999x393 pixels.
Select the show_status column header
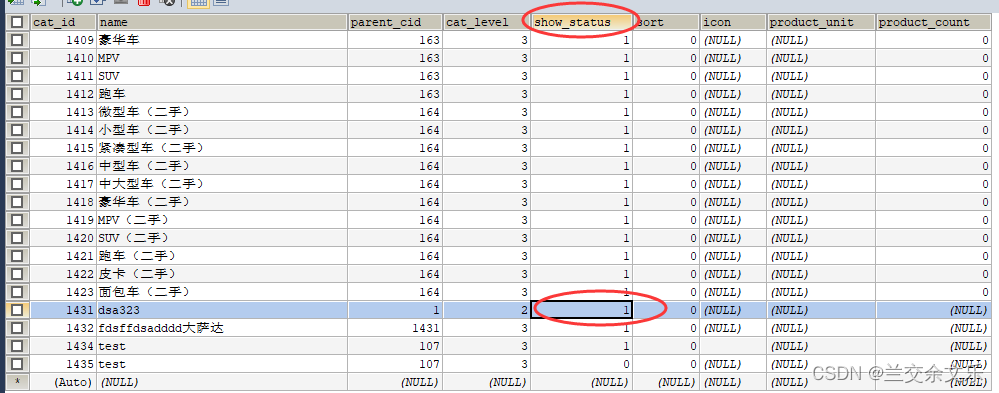click(x=581, y=22)
